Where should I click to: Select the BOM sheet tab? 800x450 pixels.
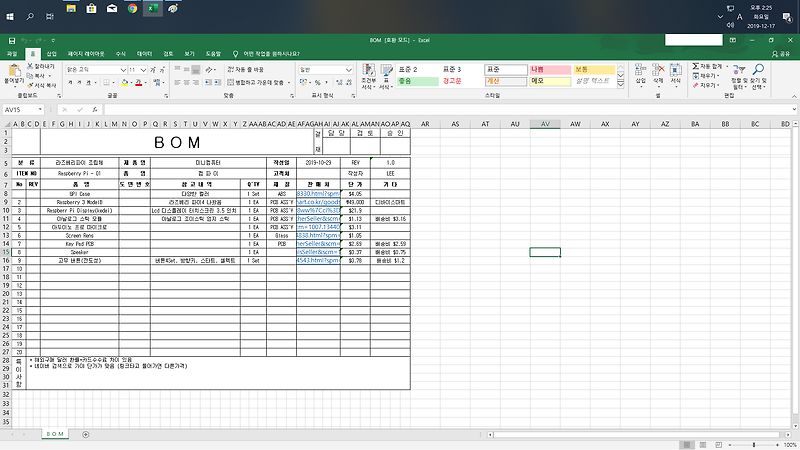coord(55,434)
